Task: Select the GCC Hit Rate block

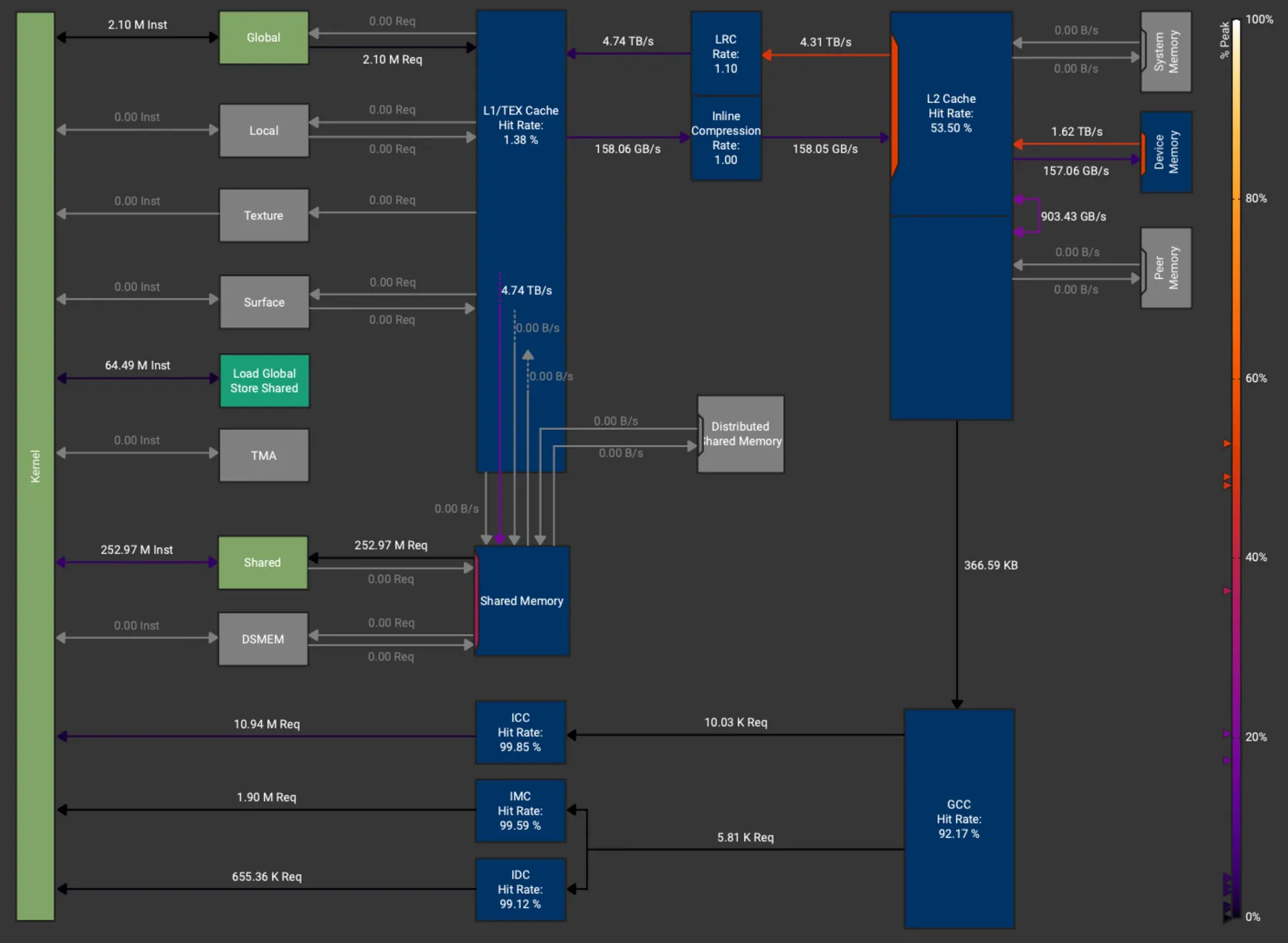Action: tap(959, 819)
